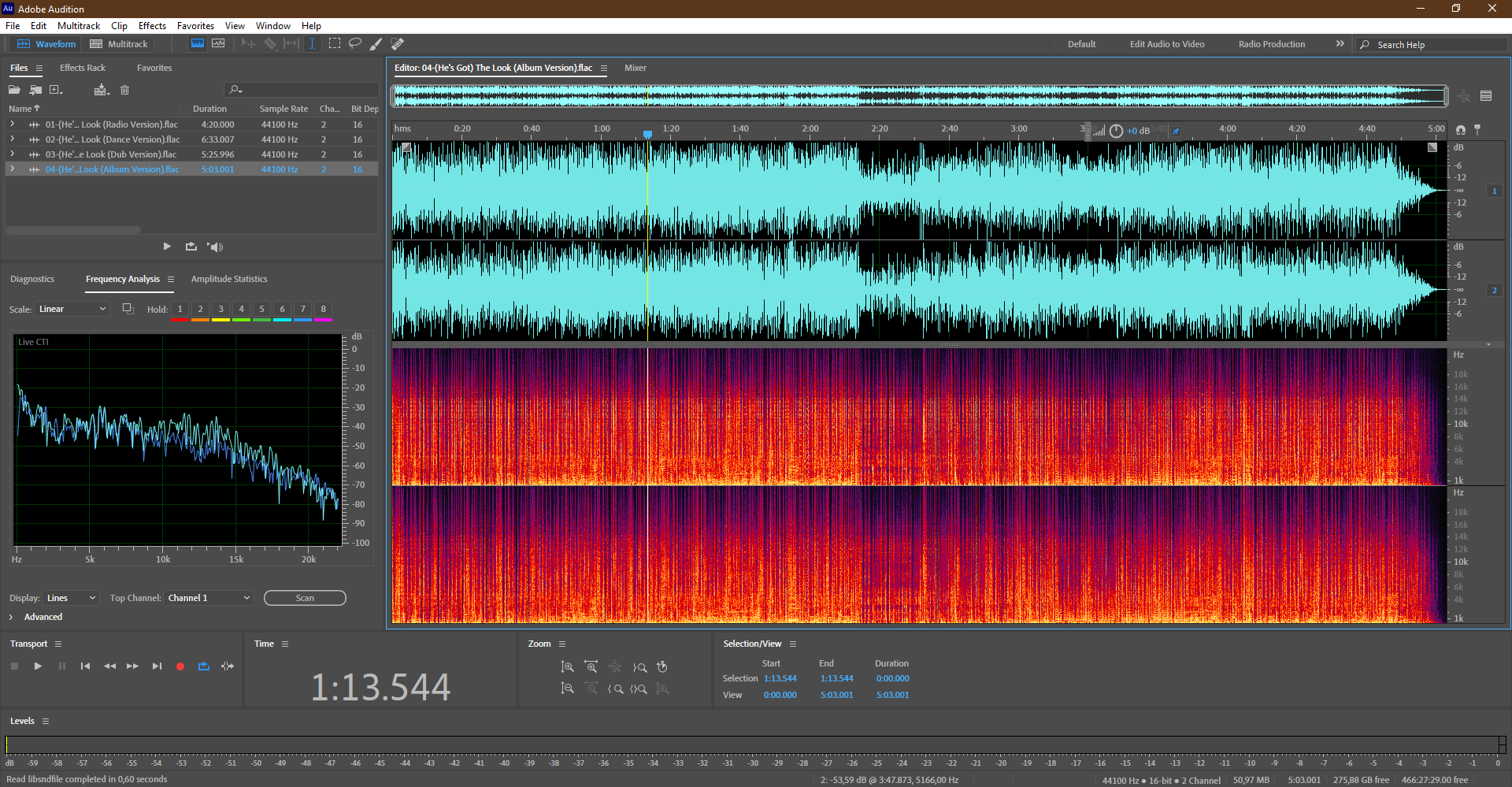Click Zoom to In Point icon
Viewport: 1512px width, 787px height.
click(x=616, y=689)
